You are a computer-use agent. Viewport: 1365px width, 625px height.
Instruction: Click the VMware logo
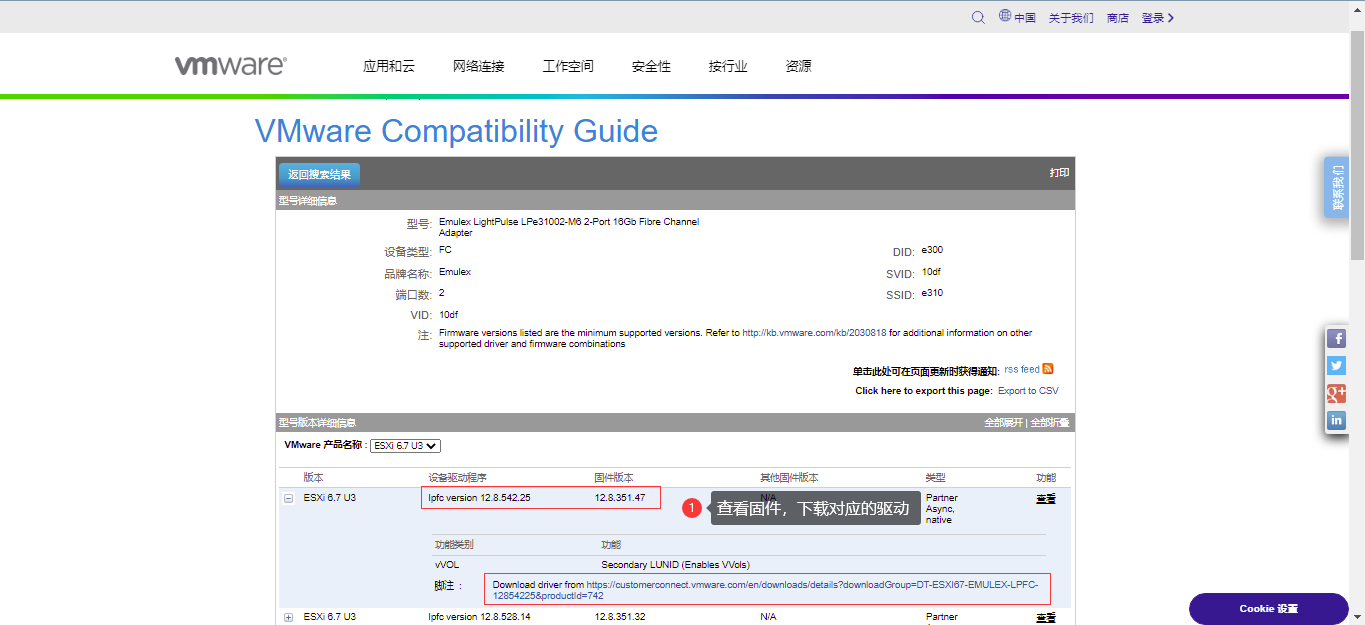(x=229, y=65)
